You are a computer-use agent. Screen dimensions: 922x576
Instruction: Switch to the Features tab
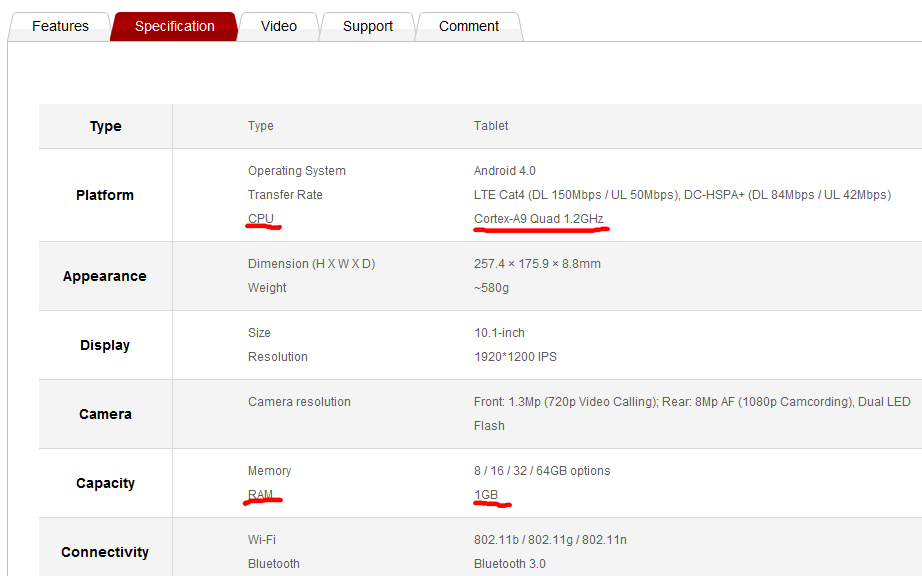click(x=60, y=26)
